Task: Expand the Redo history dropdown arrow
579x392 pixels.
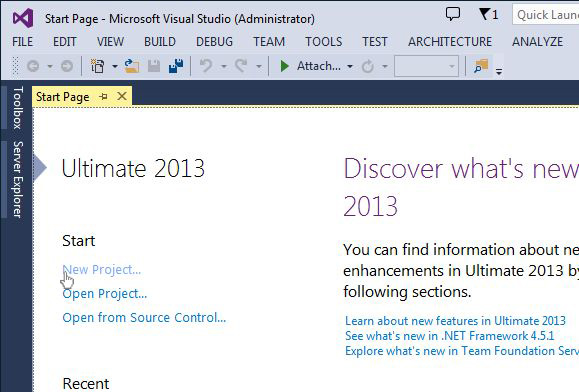Action: pyautogui.click(x=259, y=67)
